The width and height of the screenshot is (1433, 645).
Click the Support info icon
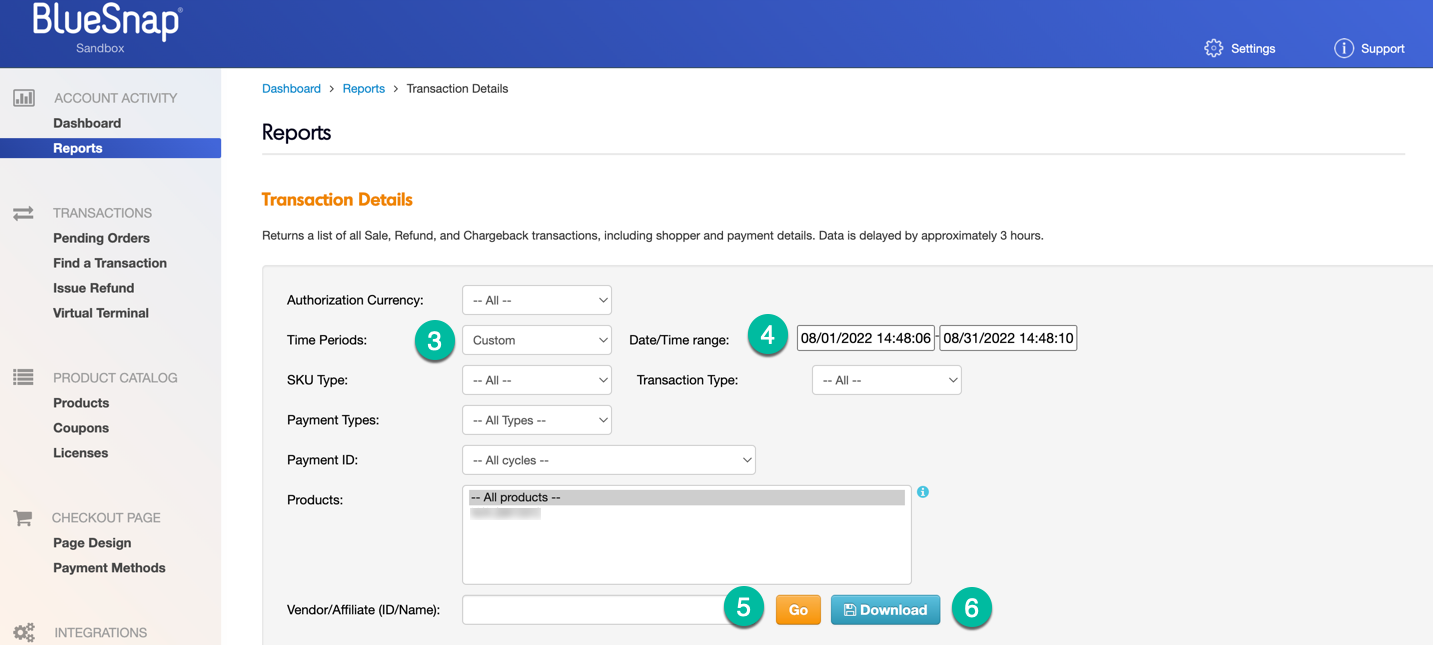[x=1343, y=48]
